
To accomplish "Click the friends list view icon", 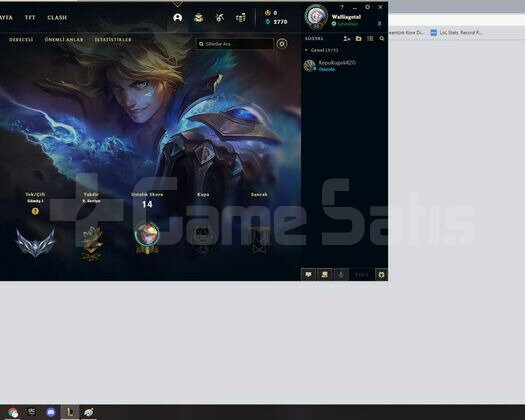I will (370, 39).
